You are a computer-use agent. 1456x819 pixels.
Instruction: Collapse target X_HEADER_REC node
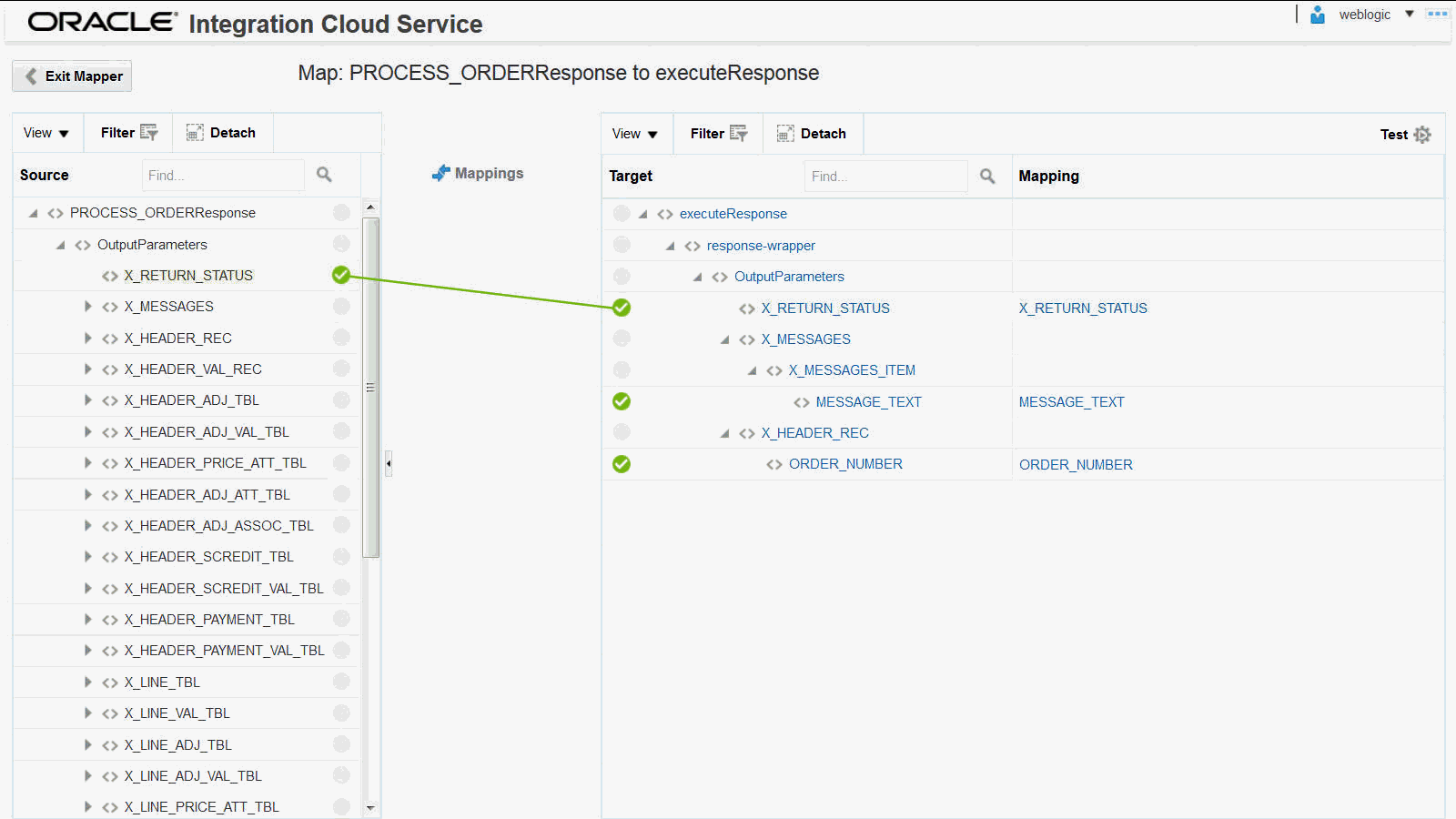(724, 433)
